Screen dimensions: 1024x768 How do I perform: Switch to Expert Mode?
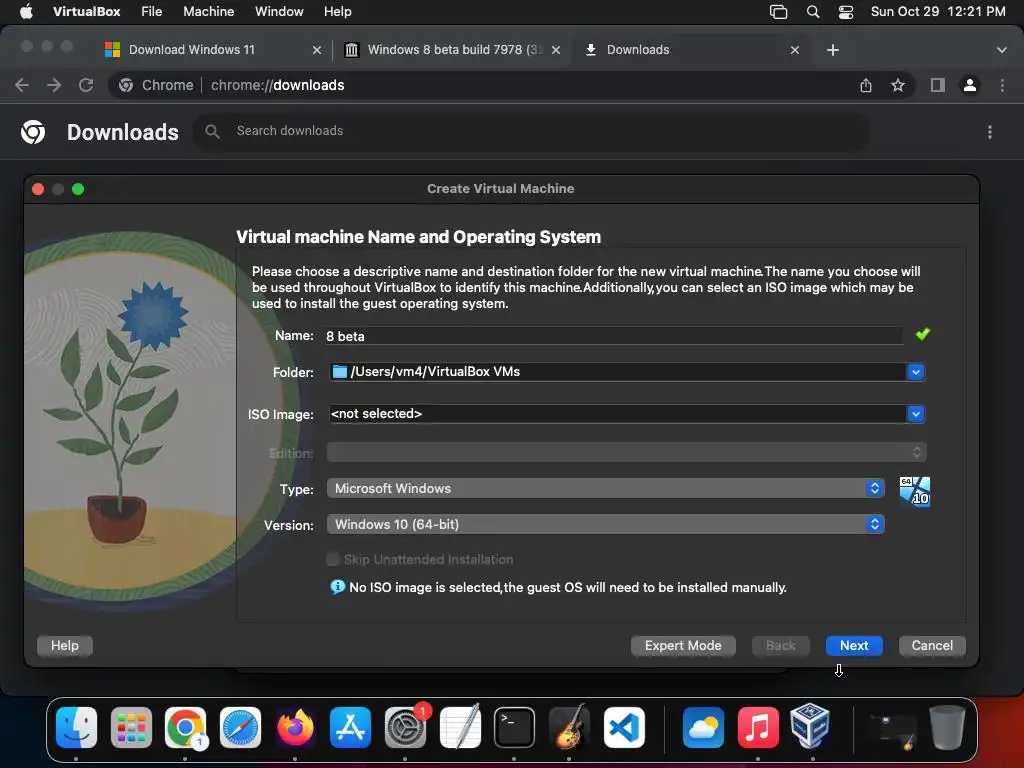[683, 645]
